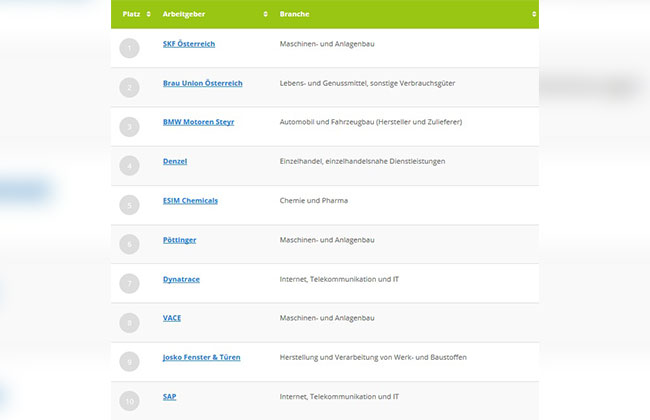Click rank badge 10 beside SAP
This screenshot has width=650, height=420.
pyautogui.click(x=129, y=401)
